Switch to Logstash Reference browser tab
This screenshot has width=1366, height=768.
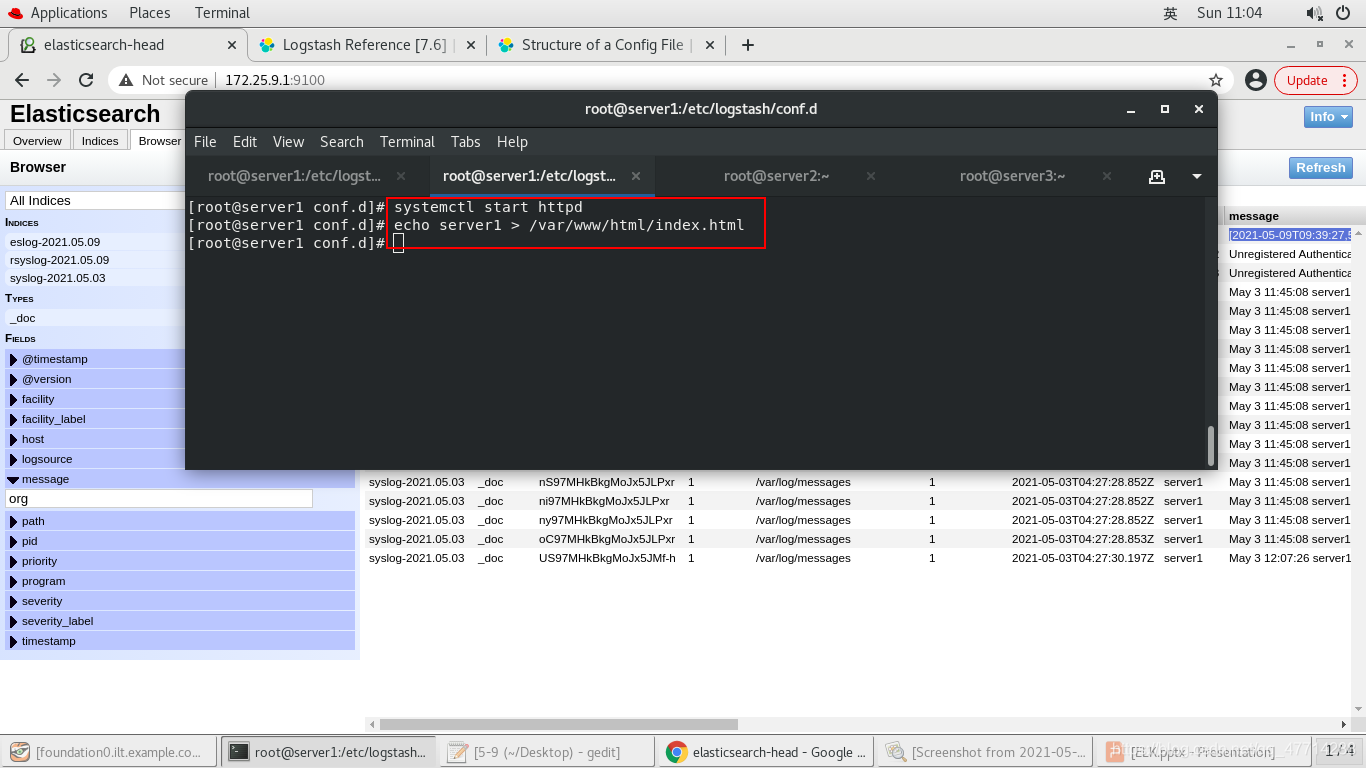tap(364, 45)
